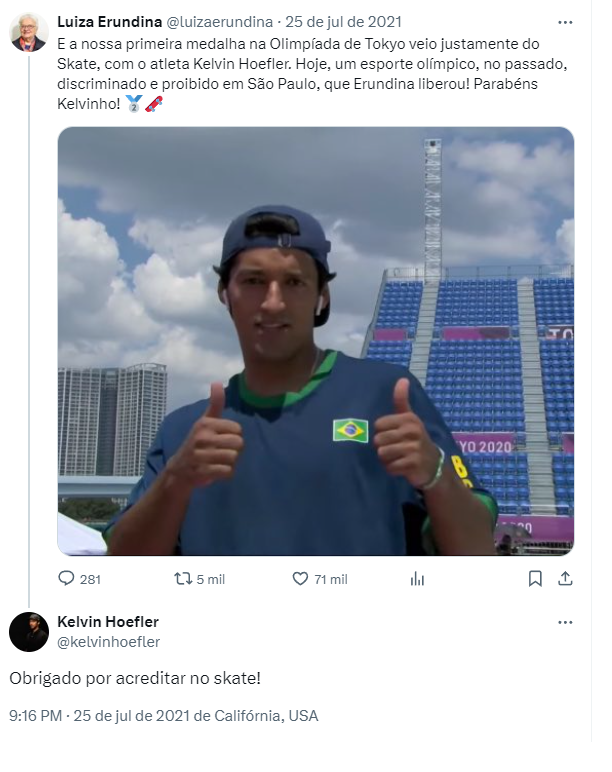Open the tweet analytics bar-chart icon
The image size is (612, 772).
click(x=418, y=578)
